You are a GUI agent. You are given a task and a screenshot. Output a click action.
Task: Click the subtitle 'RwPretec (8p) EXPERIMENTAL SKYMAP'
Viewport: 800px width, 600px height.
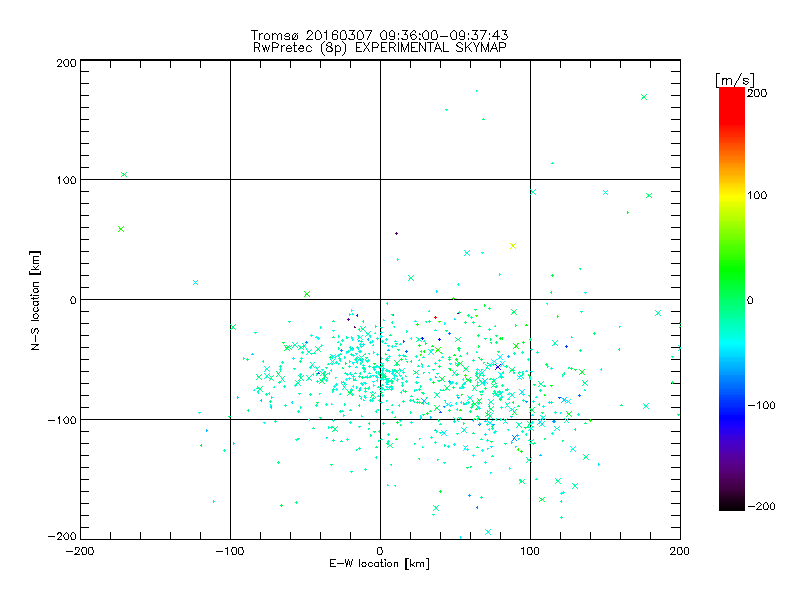click(379, 48)
